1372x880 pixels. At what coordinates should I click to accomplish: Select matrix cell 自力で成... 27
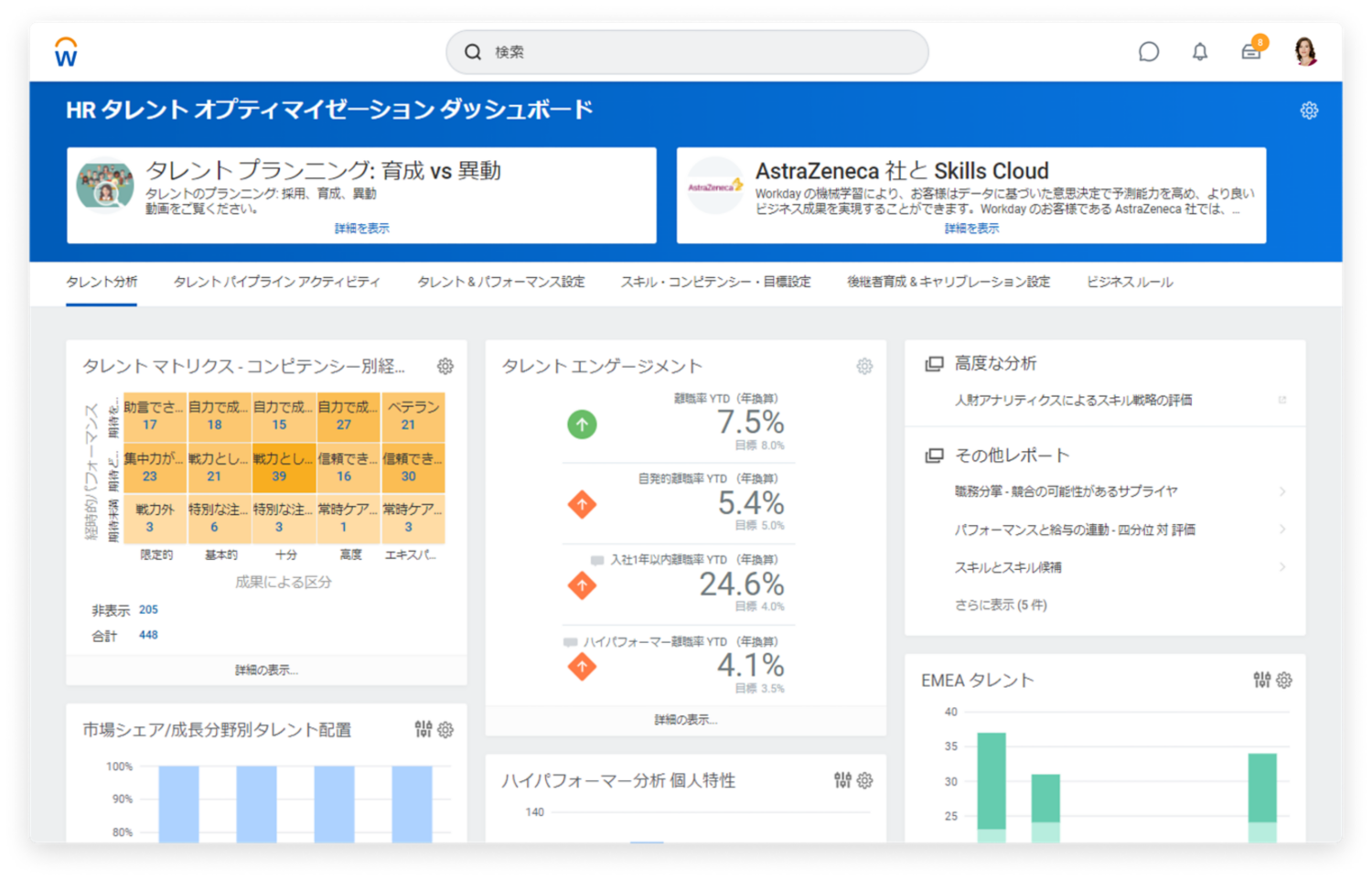point(348,417)
